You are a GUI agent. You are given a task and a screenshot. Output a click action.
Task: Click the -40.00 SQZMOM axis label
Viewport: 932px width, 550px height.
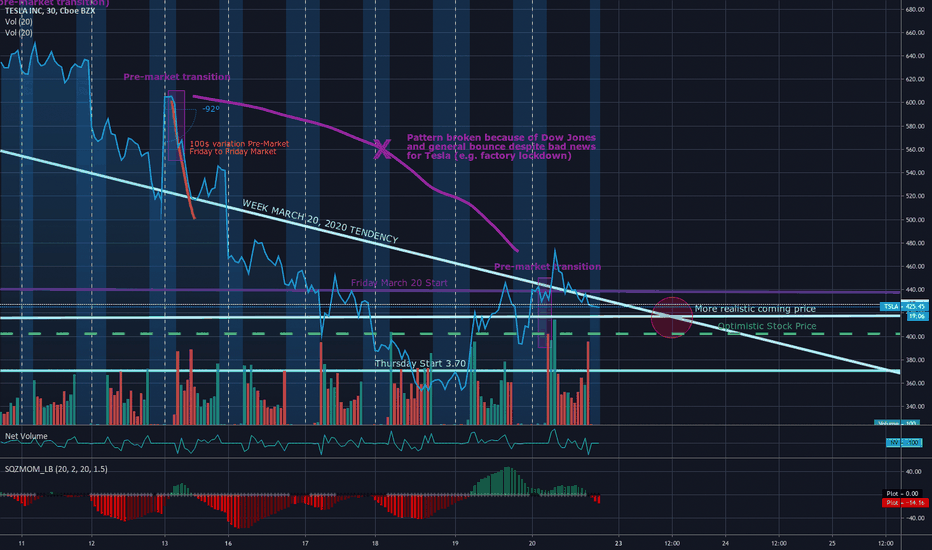pos(913,518)
